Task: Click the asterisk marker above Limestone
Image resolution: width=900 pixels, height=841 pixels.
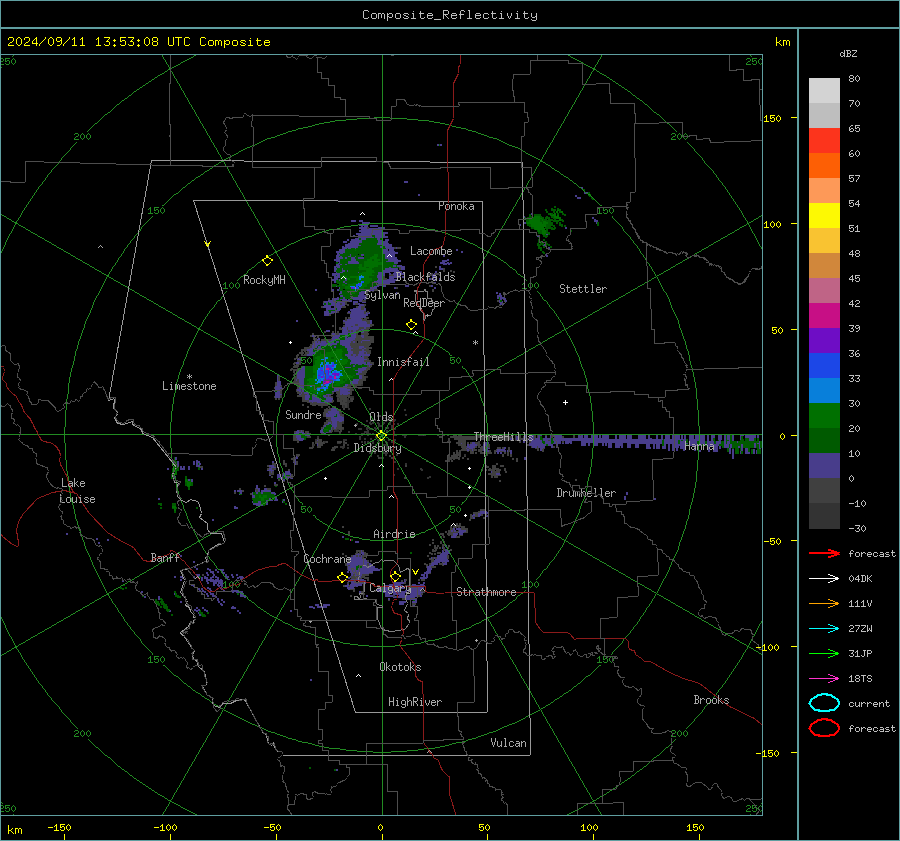Action: tap(189, 377)
